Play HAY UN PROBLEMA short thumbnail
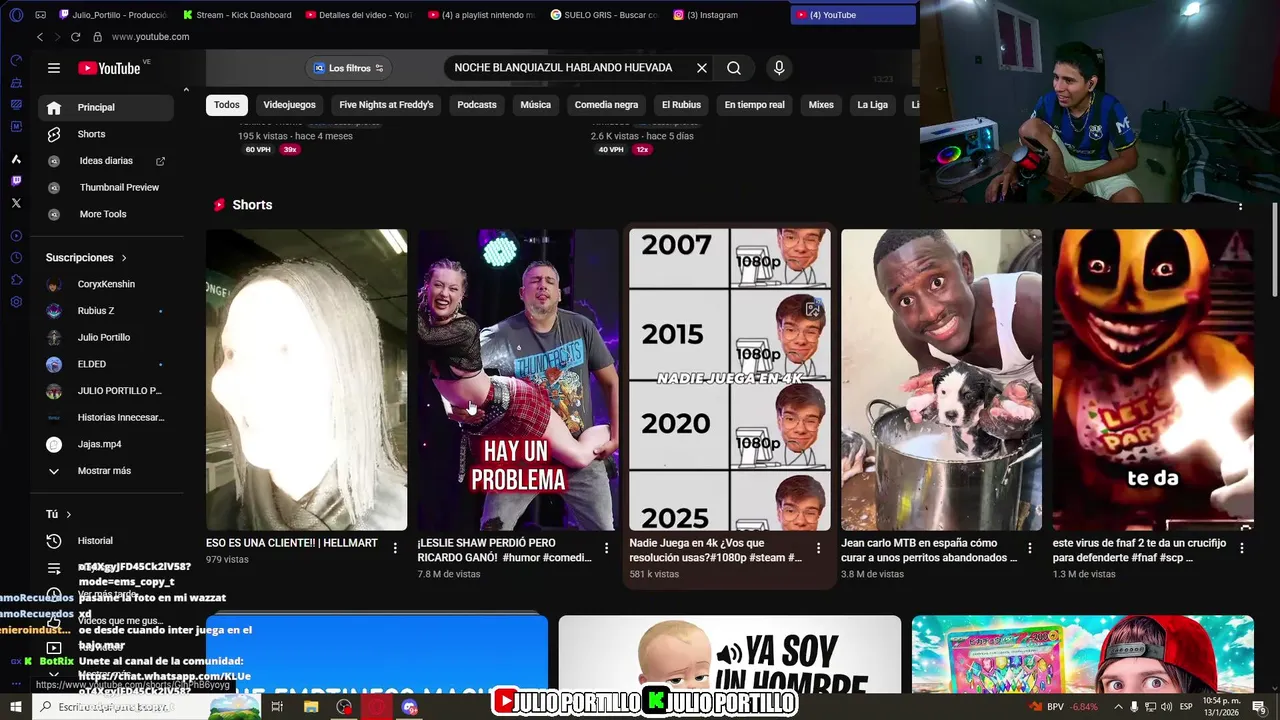This screenshot has width=1280, height=720. (x=518, y=380)
